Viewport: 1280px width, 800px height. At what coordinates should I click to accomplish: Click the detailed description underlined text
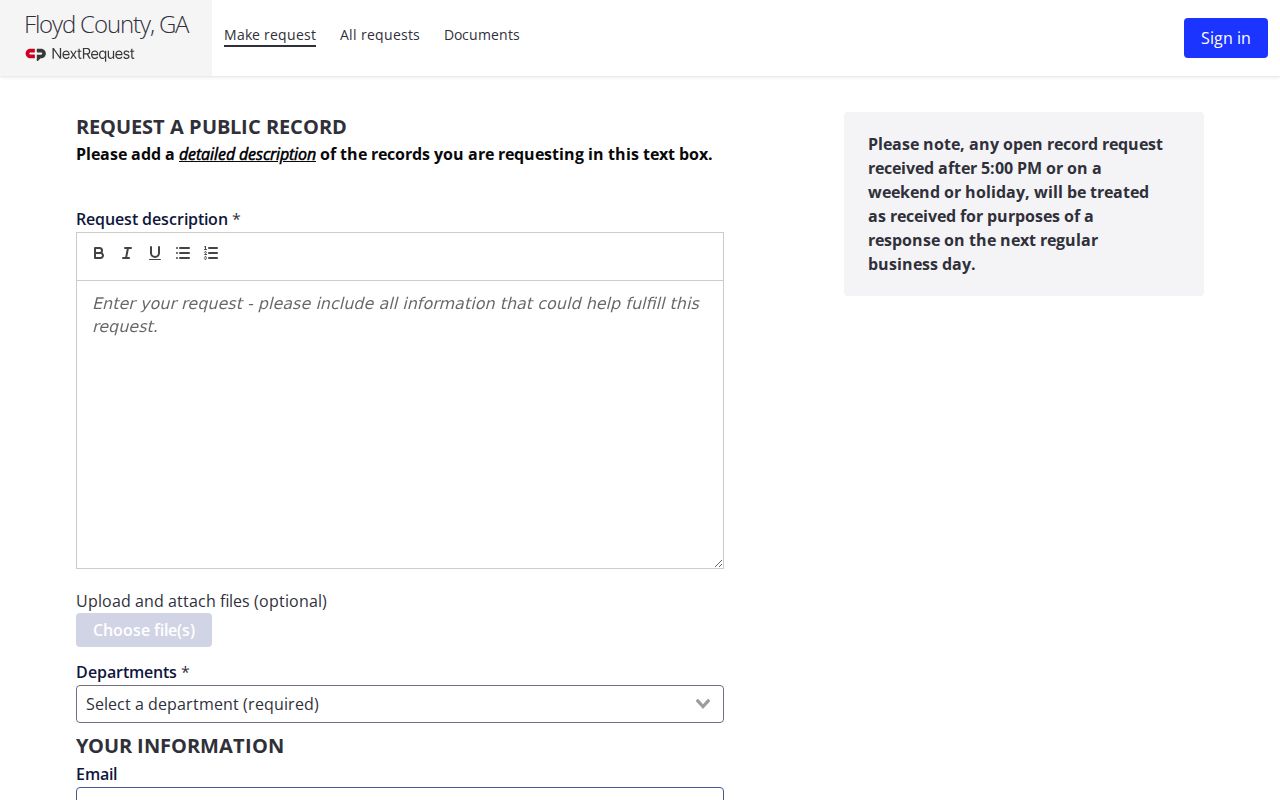pos(247,154)
